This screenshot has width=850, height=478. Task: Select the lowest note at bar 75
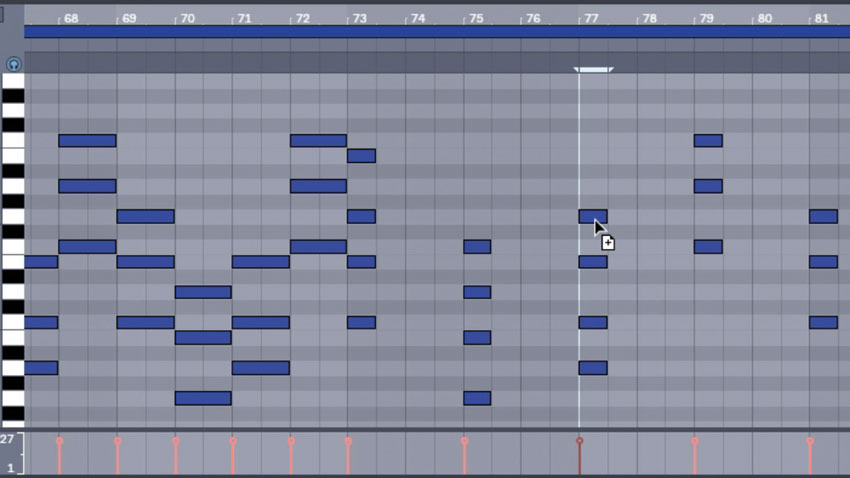tap(477, 398)
